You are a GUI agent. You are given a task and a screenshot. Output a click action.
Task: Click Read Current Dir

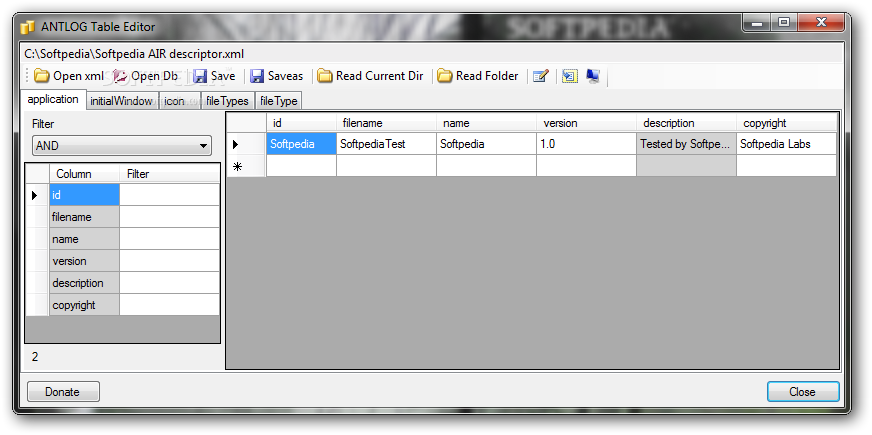coord(370,76)
